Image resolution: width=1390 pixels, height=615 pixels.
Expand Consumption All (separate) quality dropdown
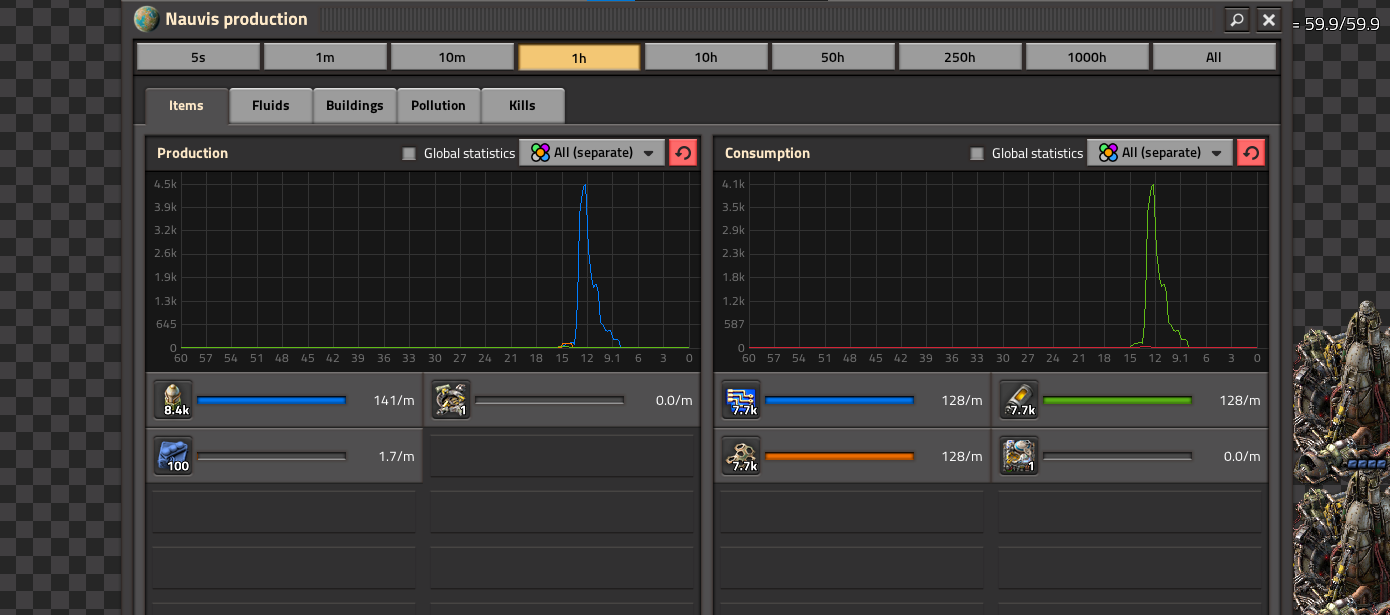click(x=1160, y=153)
